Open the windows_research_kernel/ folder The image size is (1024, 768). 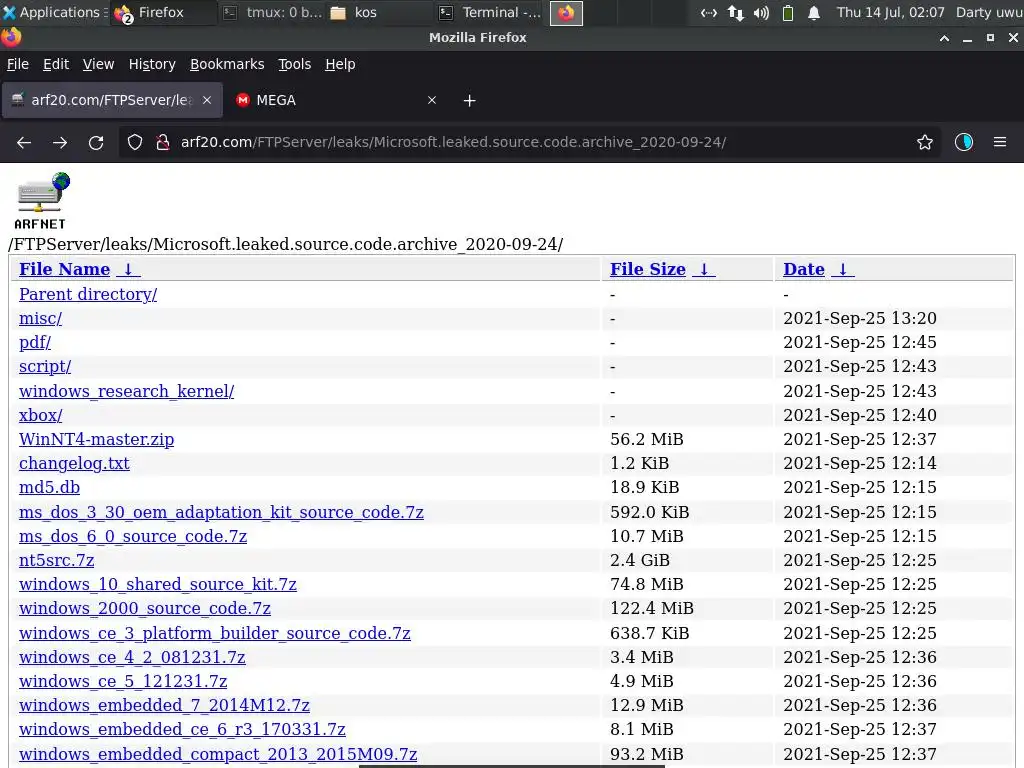[127, 391]
